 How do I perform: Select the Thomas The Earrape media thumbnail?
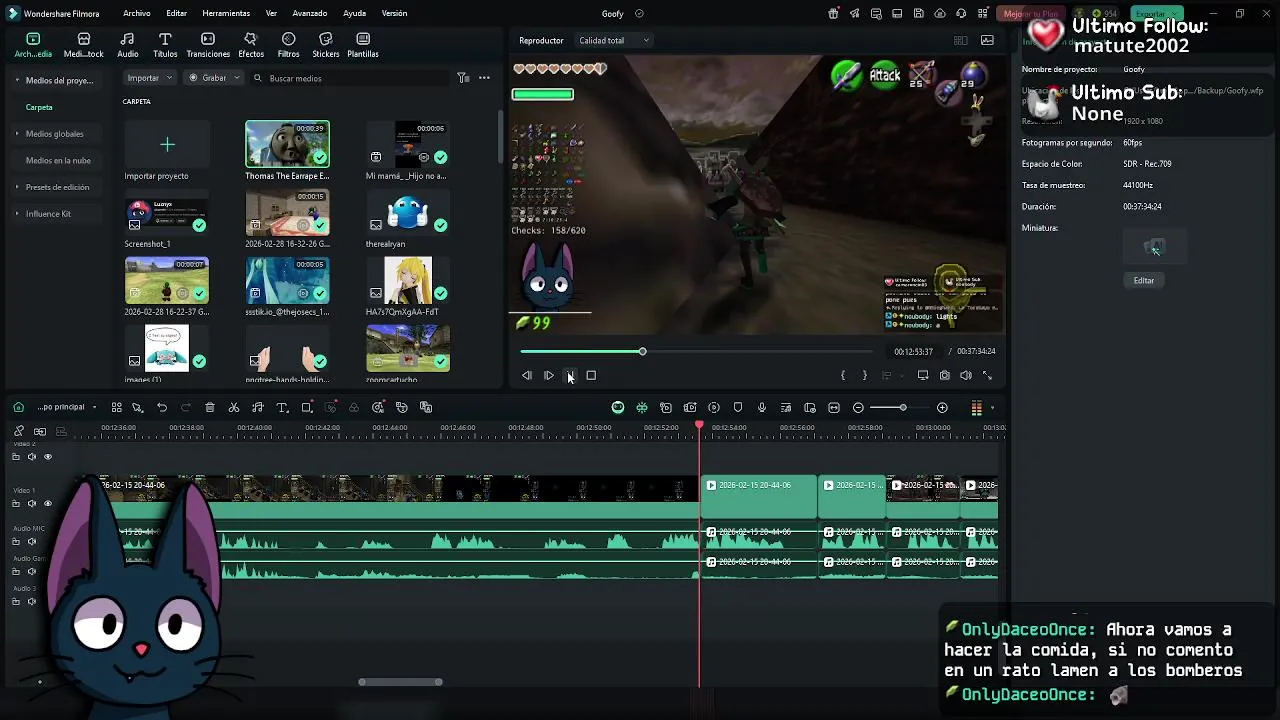tap(287, 144)
